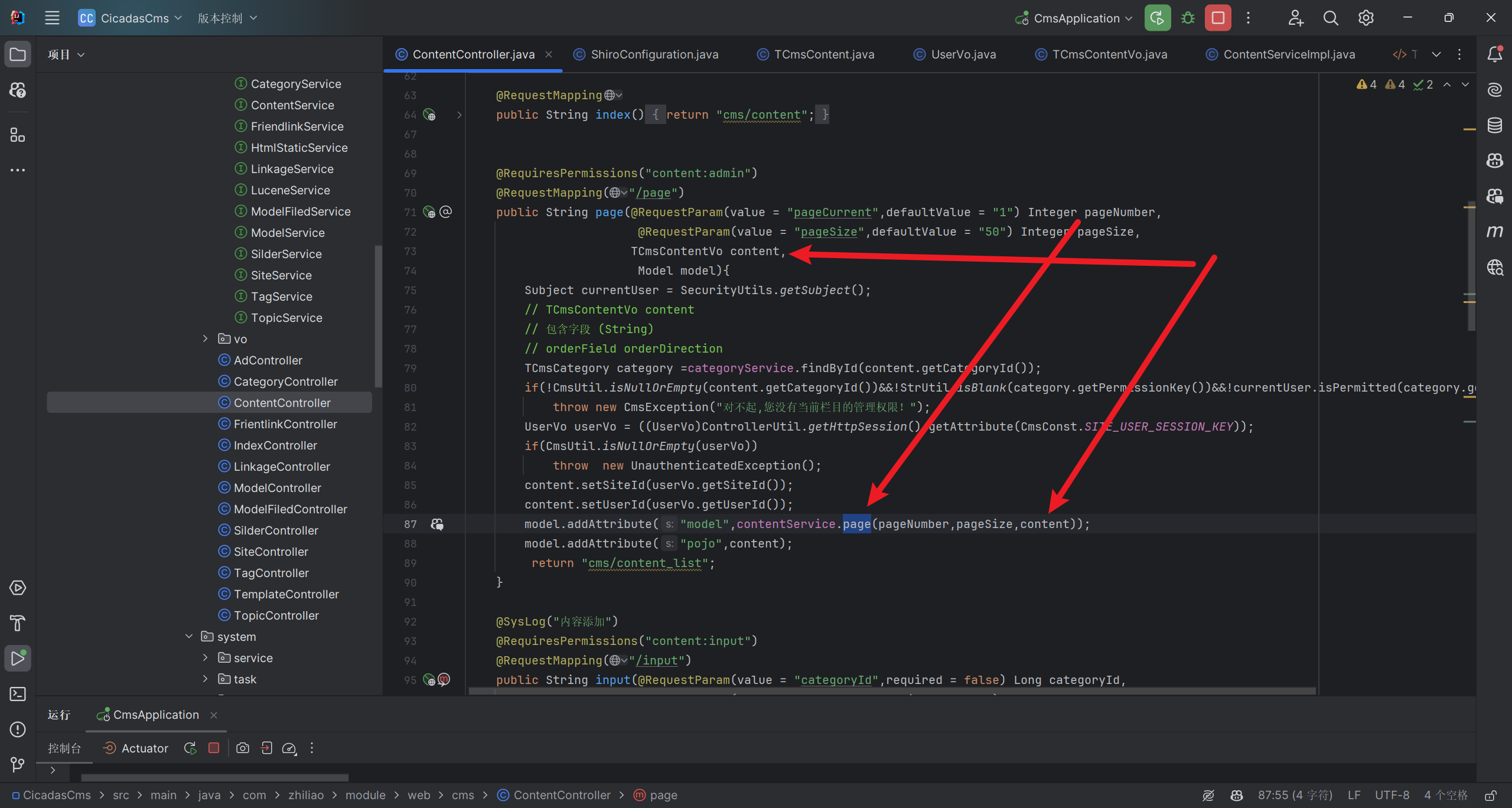Select the Actuator tab in Run panel

pos(136,748)
